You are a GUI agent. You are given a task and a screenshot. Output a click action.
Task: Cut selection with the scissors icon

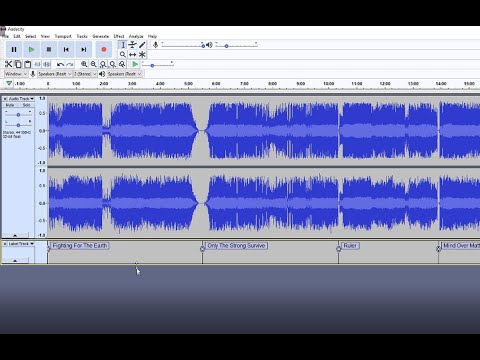tap(8, 64)
